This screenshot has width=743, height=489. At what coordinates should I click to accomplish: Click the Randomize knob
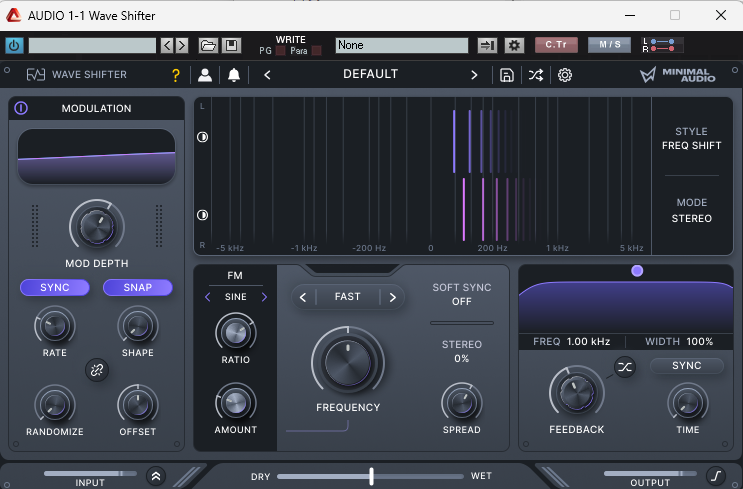[x=54, y=404]
